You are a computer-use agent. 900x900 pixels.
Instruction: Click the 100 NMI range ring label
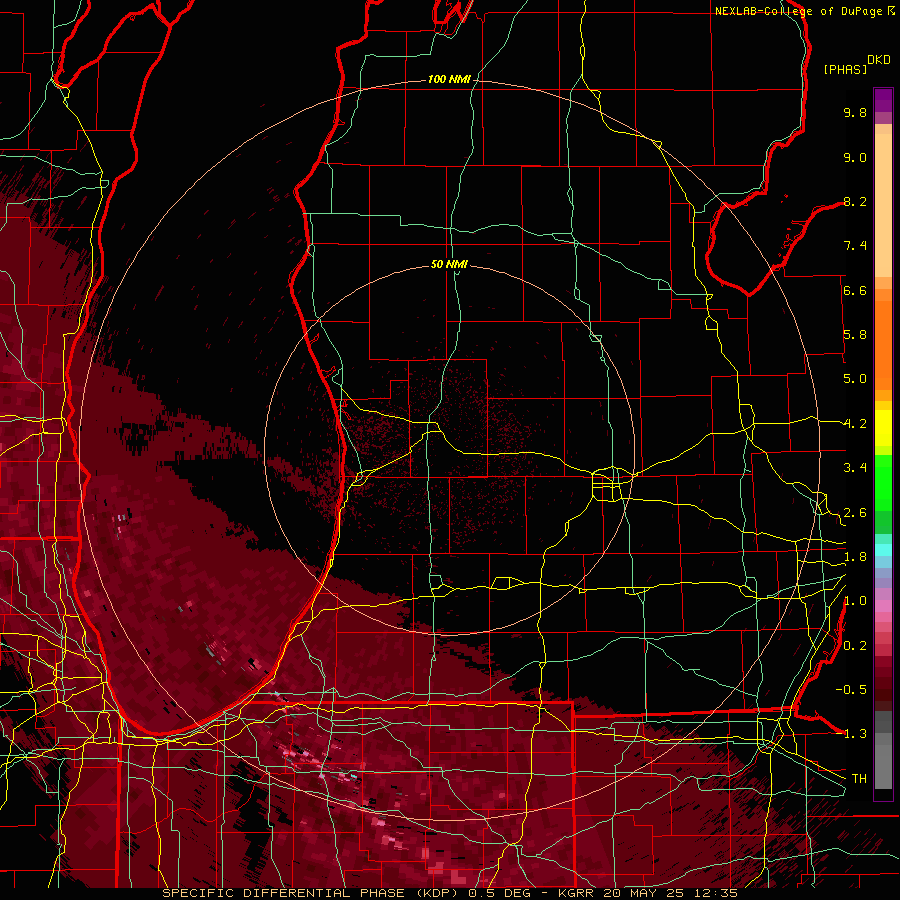pos(449,79)
